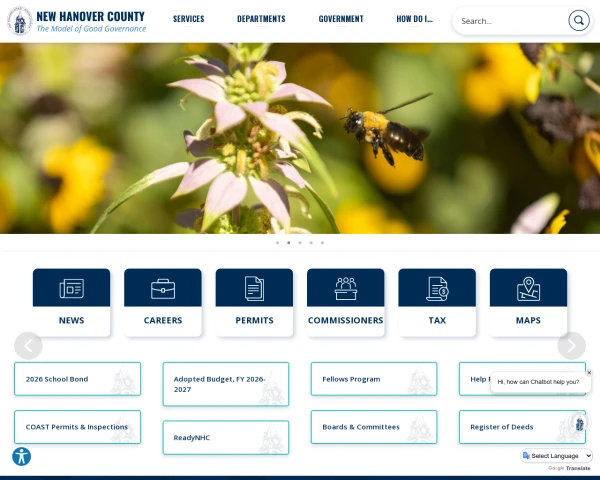Click the COMMISSIONERS tile label
This screenshot has height=480, width=600.
(346, 320)
